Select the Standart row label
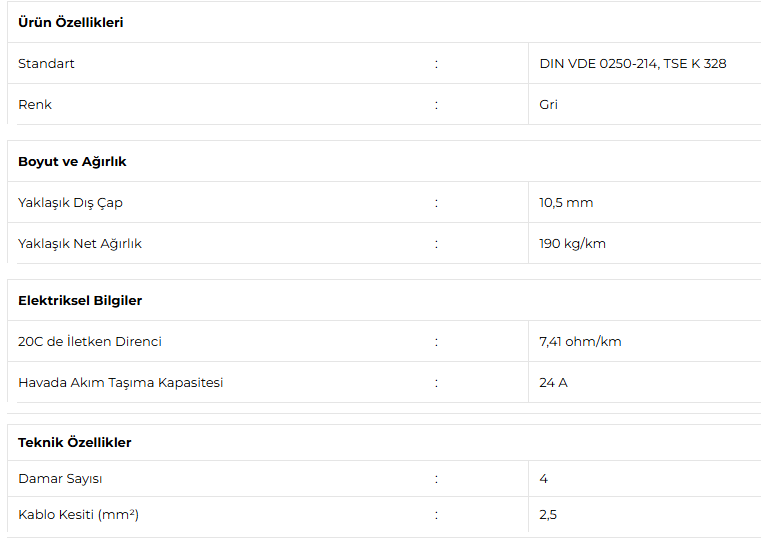Image resolution: width=761 pixels, height=543 pixels. click(46, 64)
